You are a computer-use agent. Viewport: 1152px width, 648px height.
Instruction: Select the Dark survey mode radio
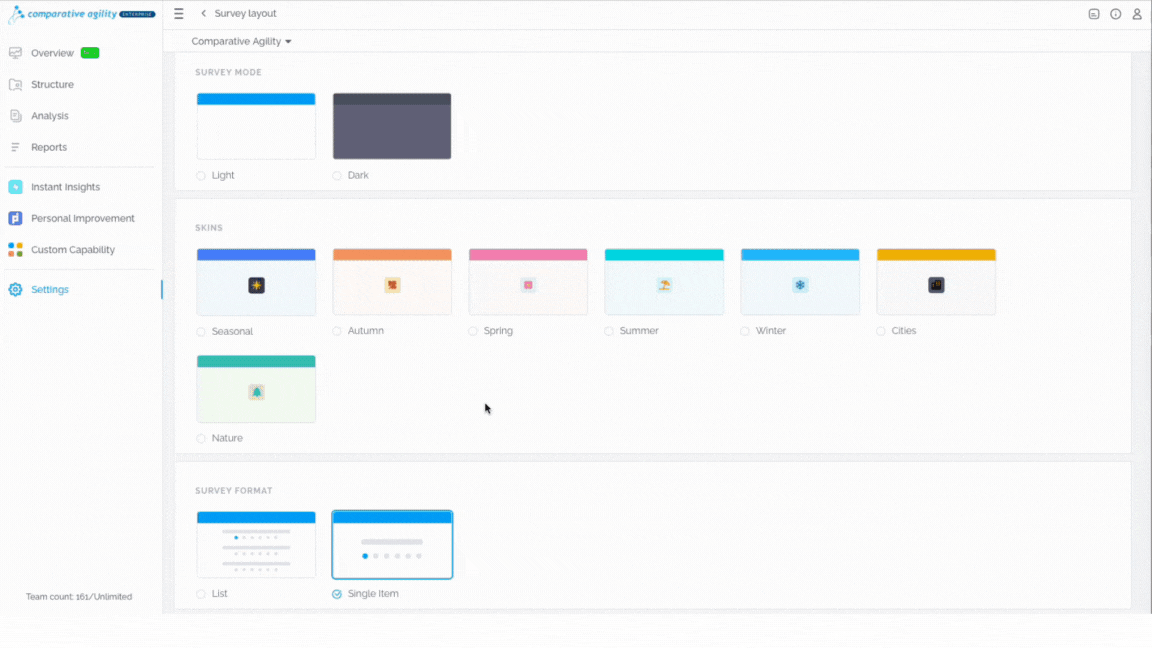point(337,176)
